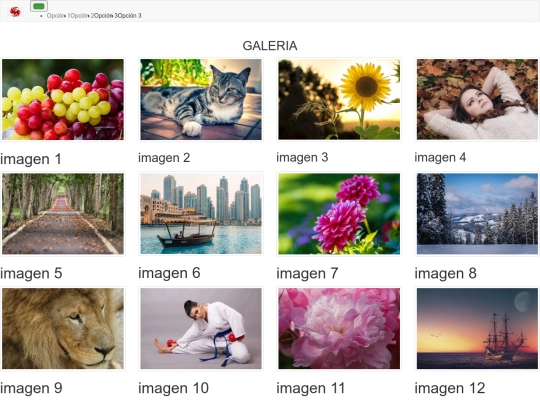Image resolution: width=540 pixels, height=405 pixels.
Task: Open the tree-lined road thumbnail
Action: (63, 214)
